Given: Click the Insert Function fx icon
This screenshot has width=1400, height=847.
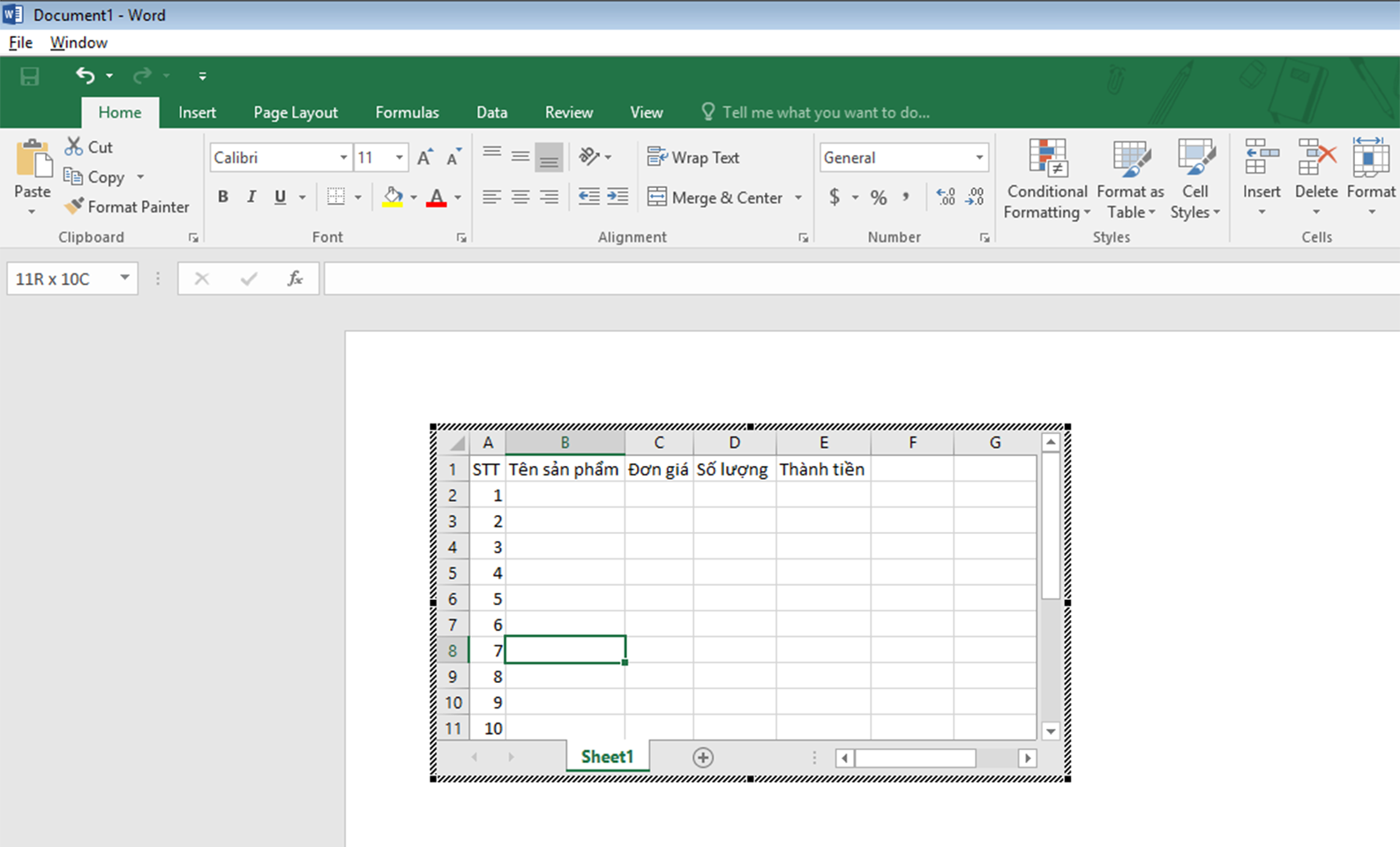Looking at the screenshot, I should pos(295,279).
